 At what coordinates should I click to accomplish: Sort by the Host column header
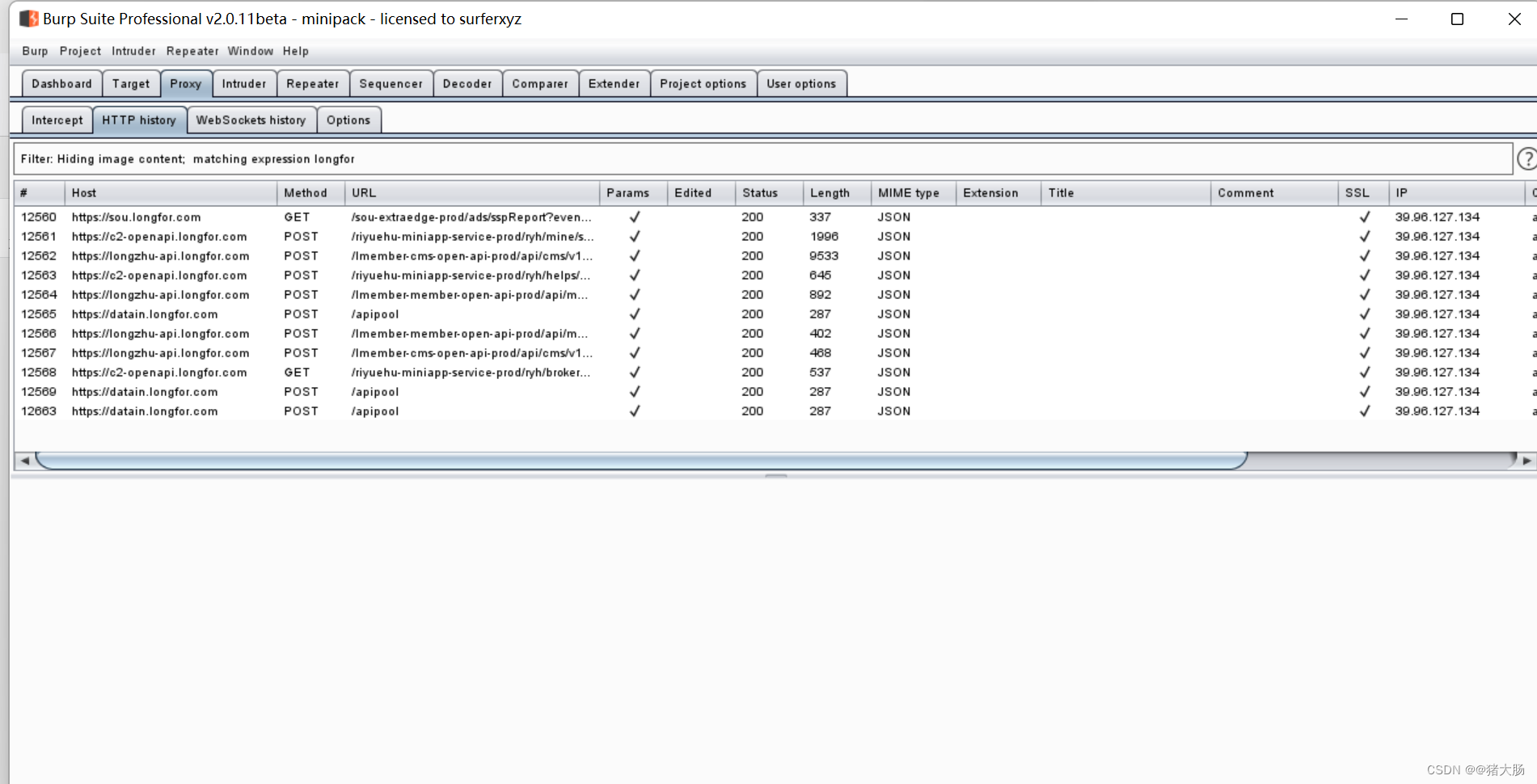coord(171,192)
